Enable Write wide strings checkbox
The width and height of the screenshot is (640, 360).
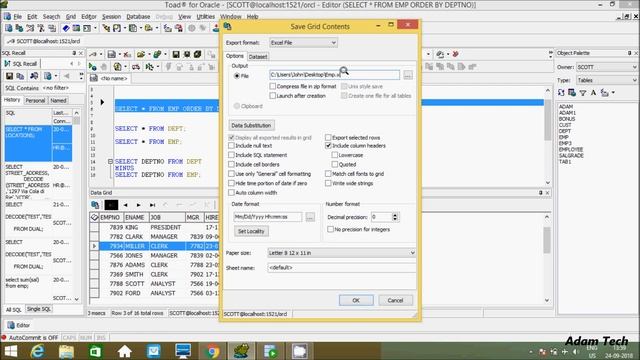click(328, 183)
